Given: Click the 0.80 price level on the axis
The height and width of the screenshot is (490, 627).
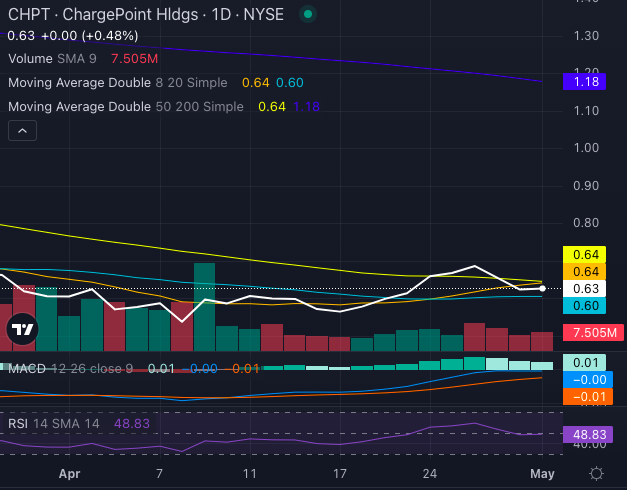Looking at the screenshot, I should [586, 223].
